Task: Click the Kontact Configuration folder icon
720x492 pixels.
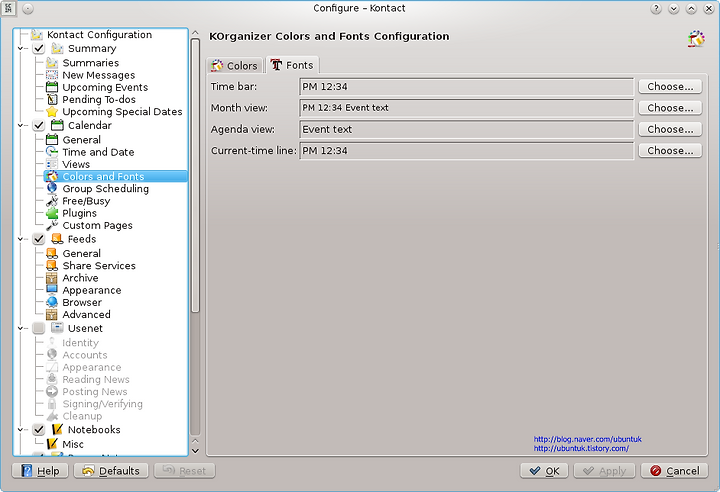Action: click(x=37, y=35)
